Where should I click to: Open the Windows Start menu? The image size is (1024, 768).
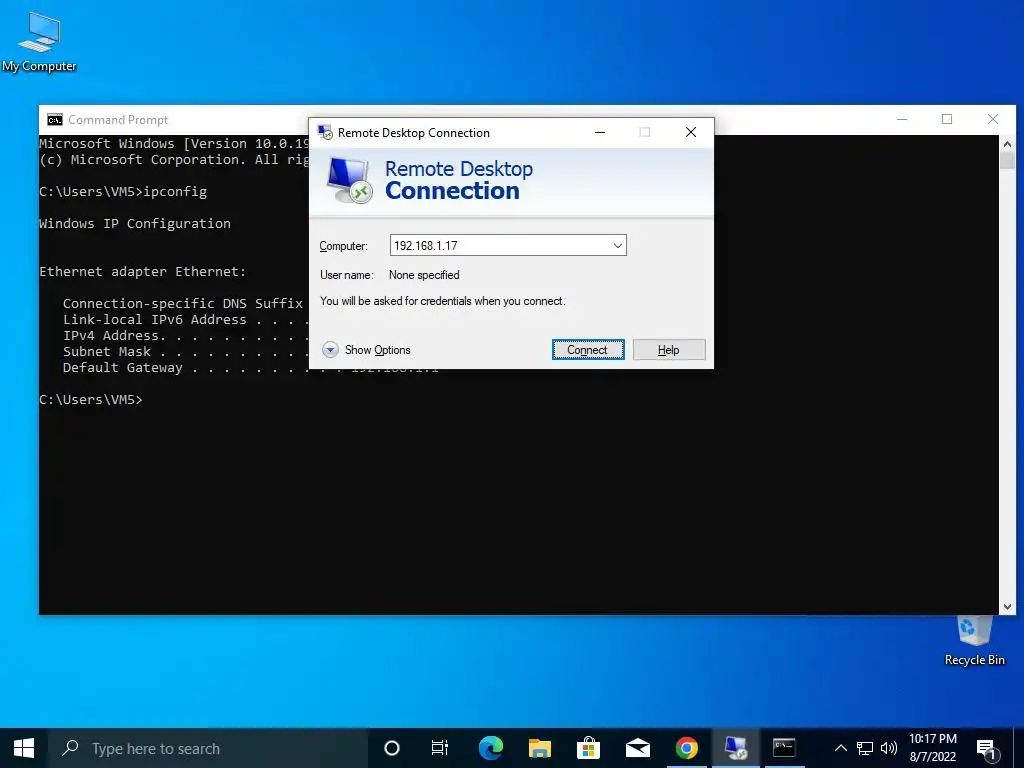[24, 748]
